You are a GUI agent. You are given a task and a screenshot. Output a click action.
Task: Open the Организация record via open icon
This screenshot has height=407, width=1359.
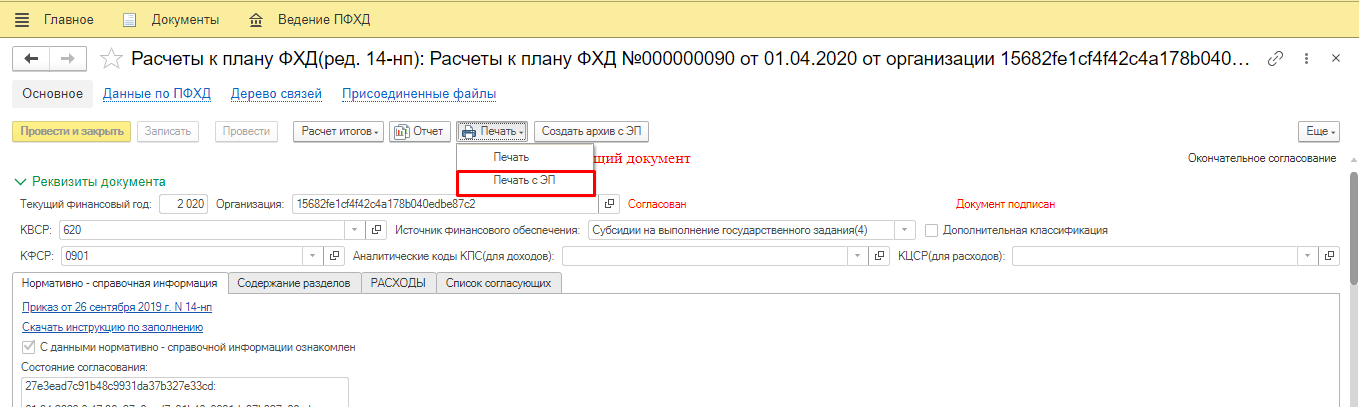[x=611, y=203]
